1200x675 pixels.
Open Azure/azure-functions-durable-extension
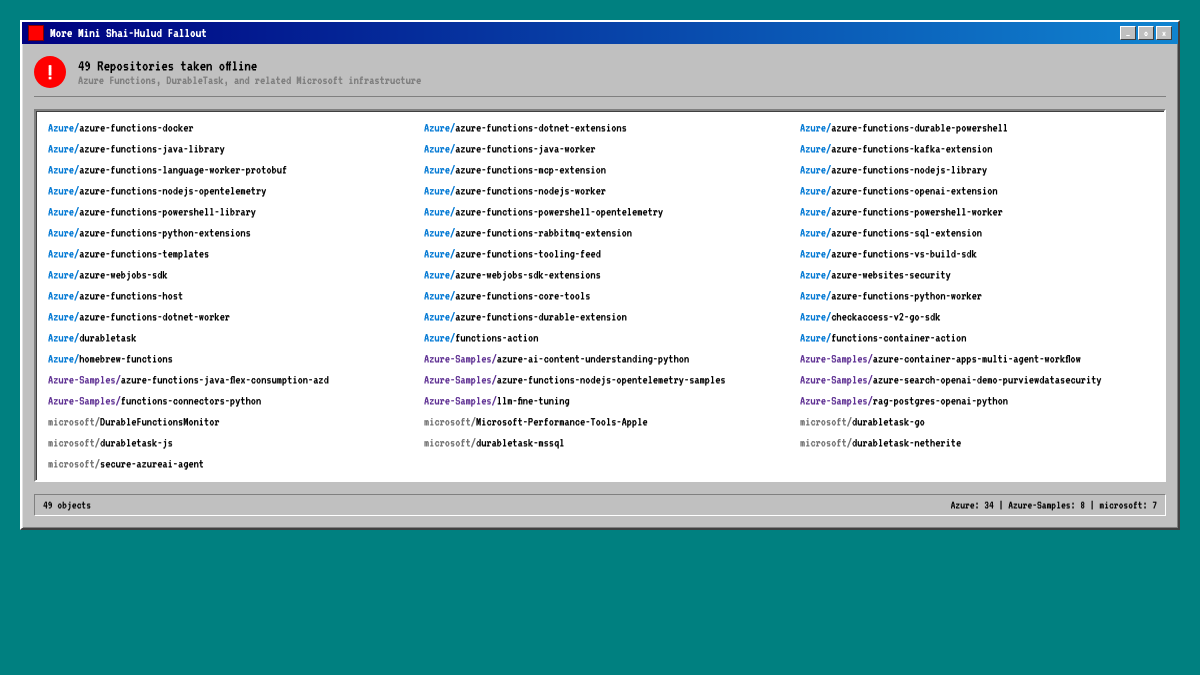click(x=525, y=317)
